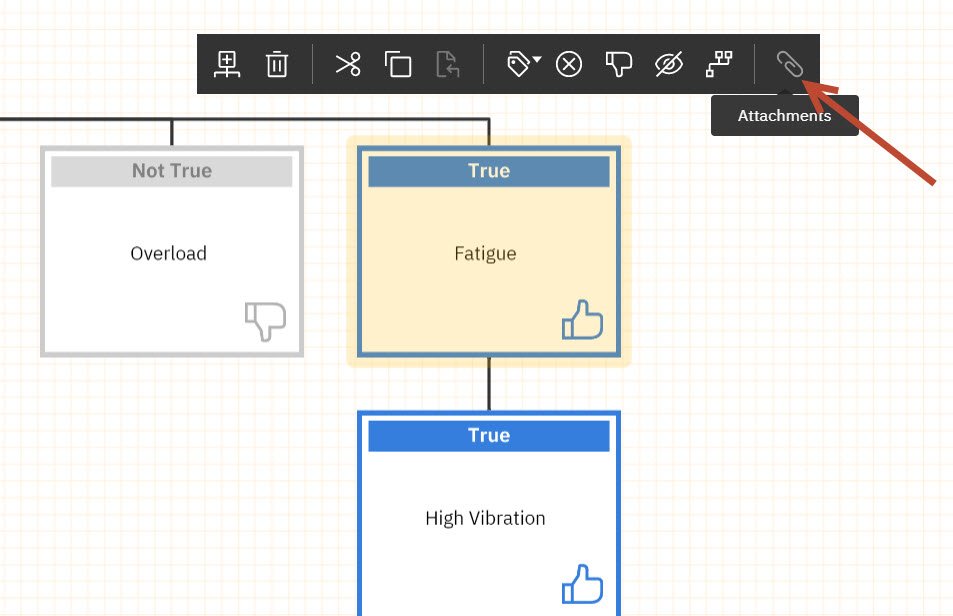Delete node using the trash icon
953x616 pixels.
pyautogui.click(x=277, y=64)
